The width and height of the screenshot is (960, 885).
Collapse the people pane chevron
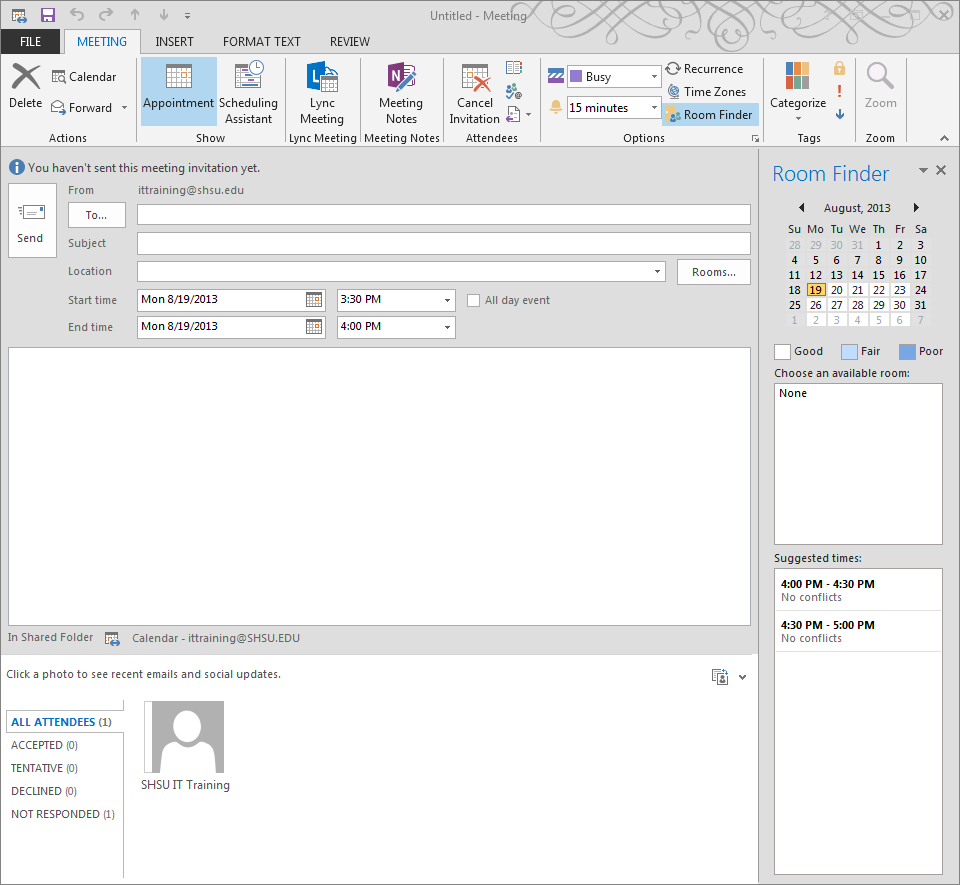pos(743,678)
